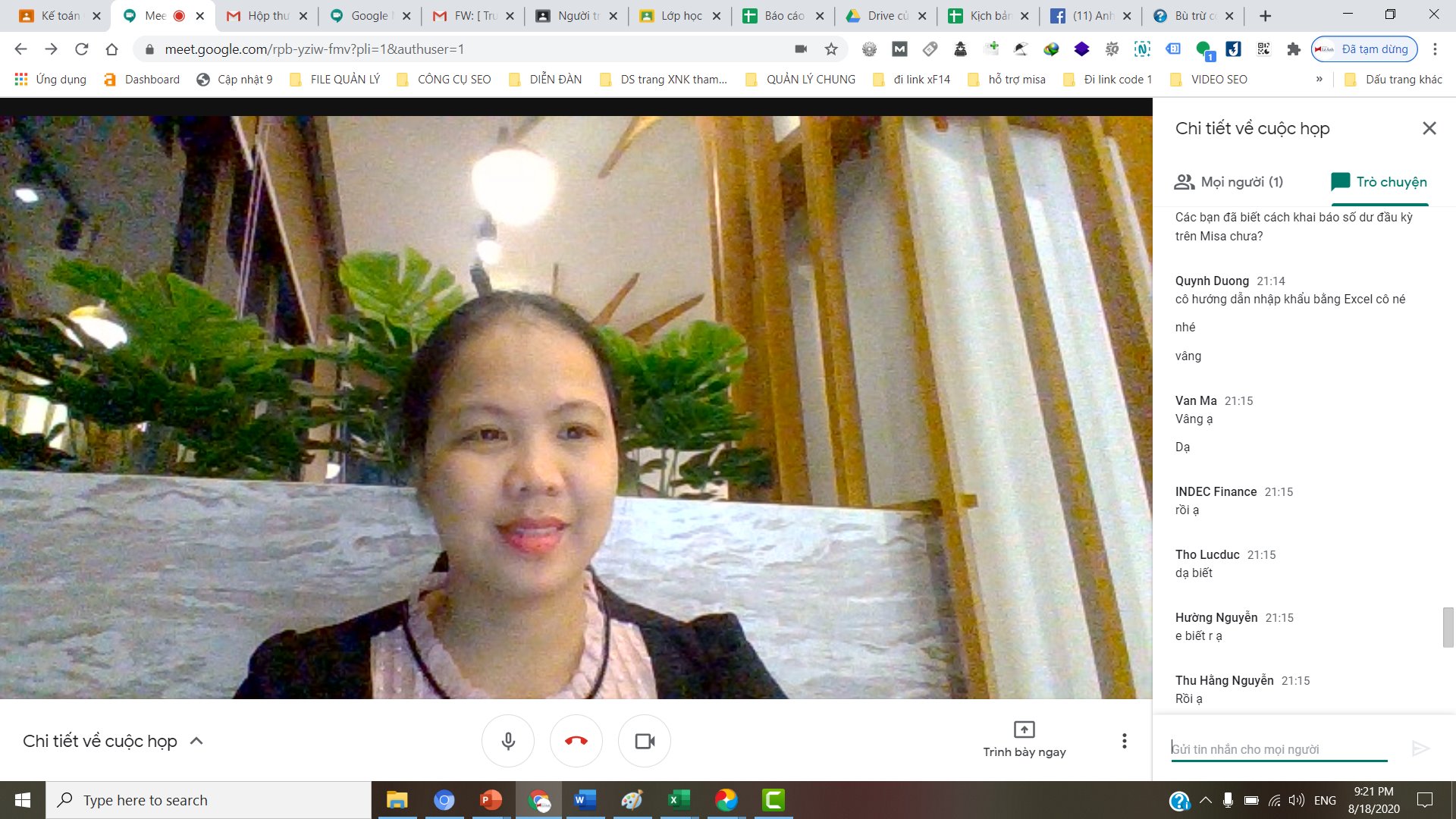The image size is (1456, 819).
Task: Expand Chi tiết về cuộc họp details
Action: 196,741
